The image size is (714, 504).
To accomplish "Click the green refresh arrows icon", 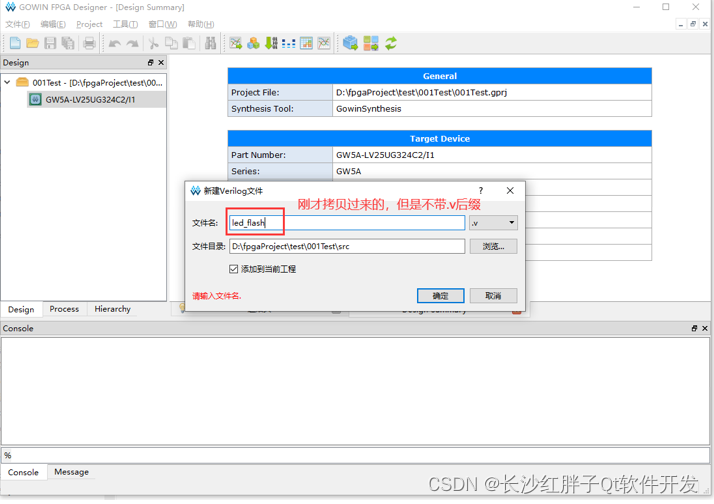I will tap(391, 43).
